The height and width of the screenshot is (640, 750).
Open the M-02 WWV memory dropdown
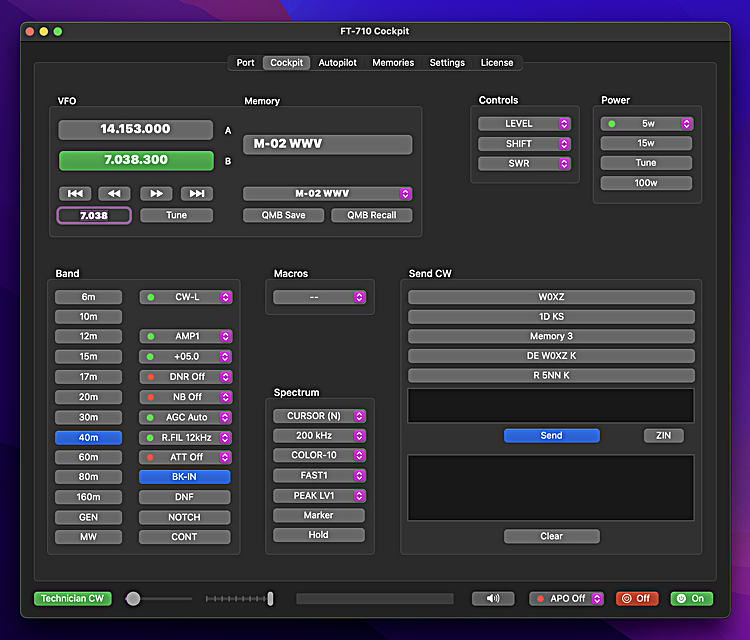click(328, 194)
